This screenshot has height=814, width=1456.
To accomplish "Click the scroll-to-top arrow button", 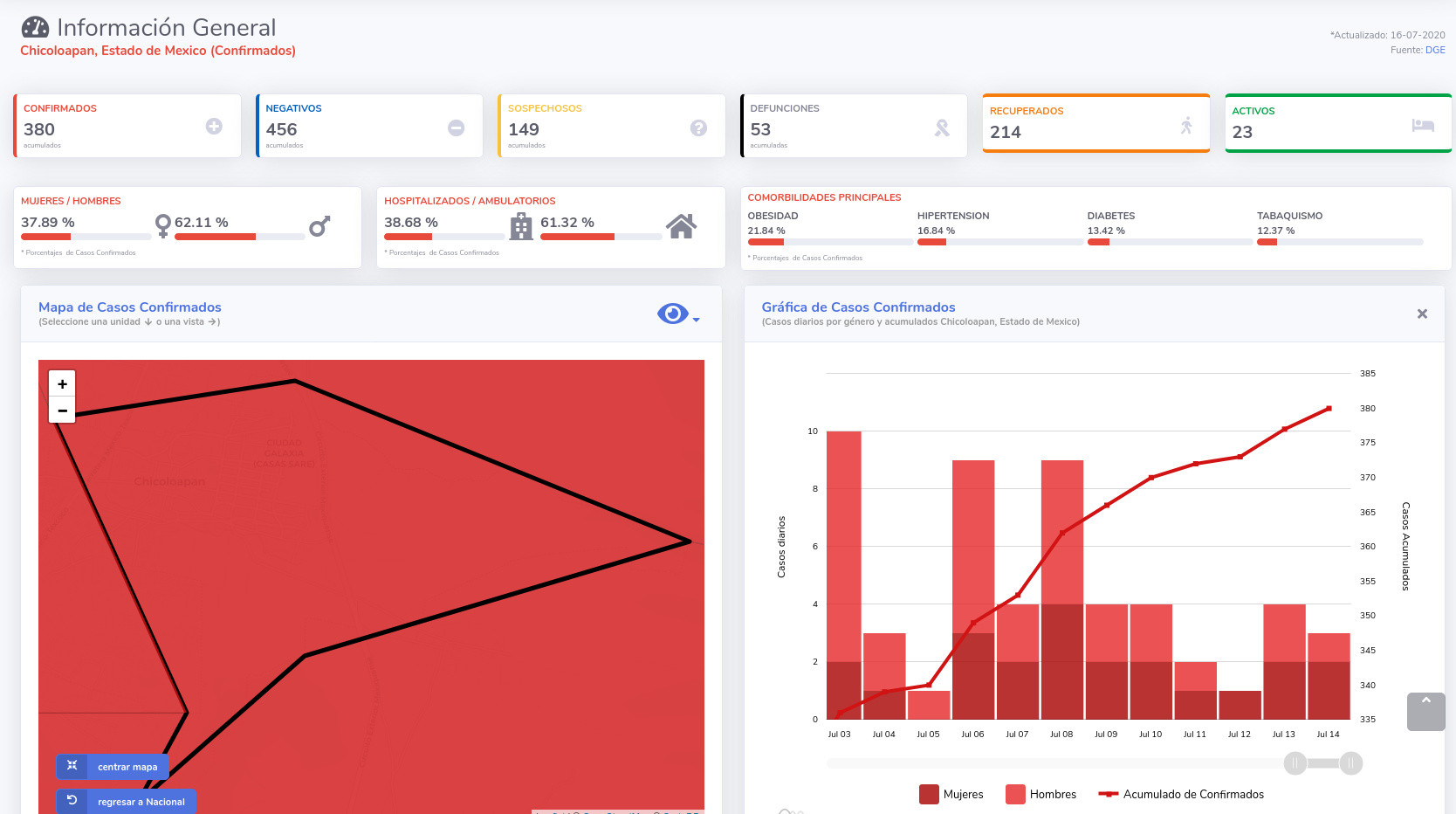I will coord(1425,711).
